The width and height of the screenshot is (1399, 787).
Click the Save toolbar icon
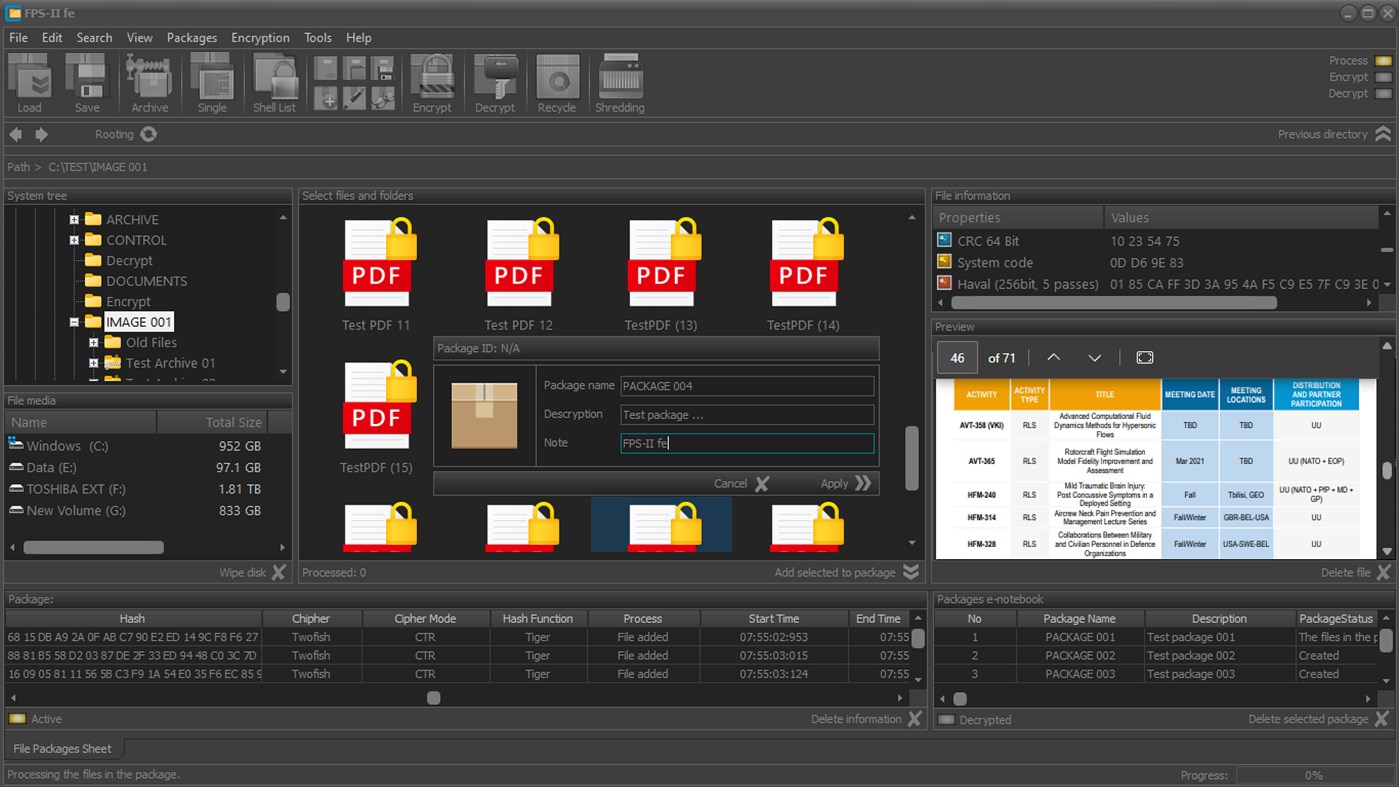pyautogui.click(x=86, y=80)
